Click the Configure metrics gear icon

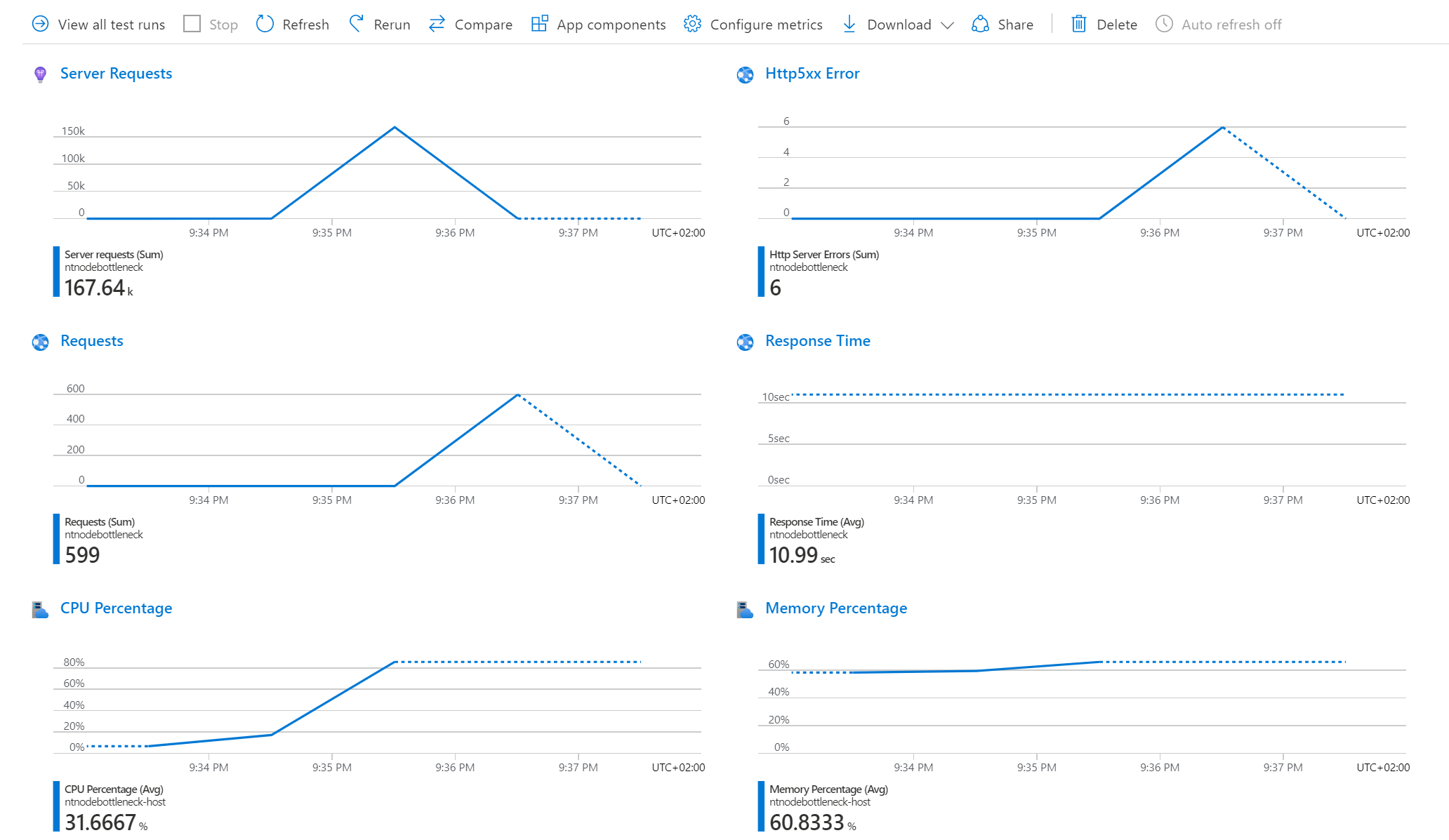693,24
